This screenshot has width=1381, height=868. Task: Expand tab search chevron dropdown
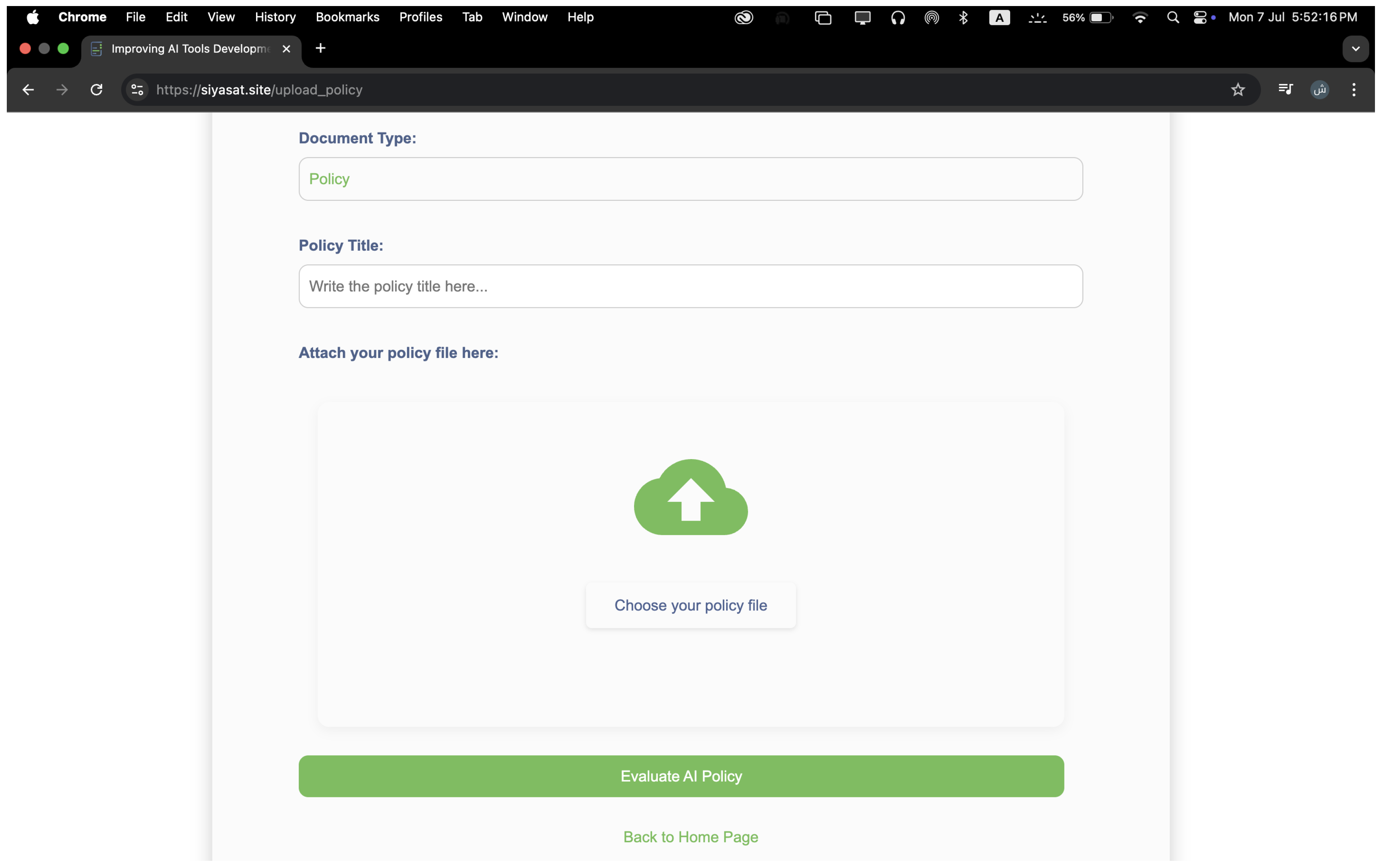pos(1355,49)
